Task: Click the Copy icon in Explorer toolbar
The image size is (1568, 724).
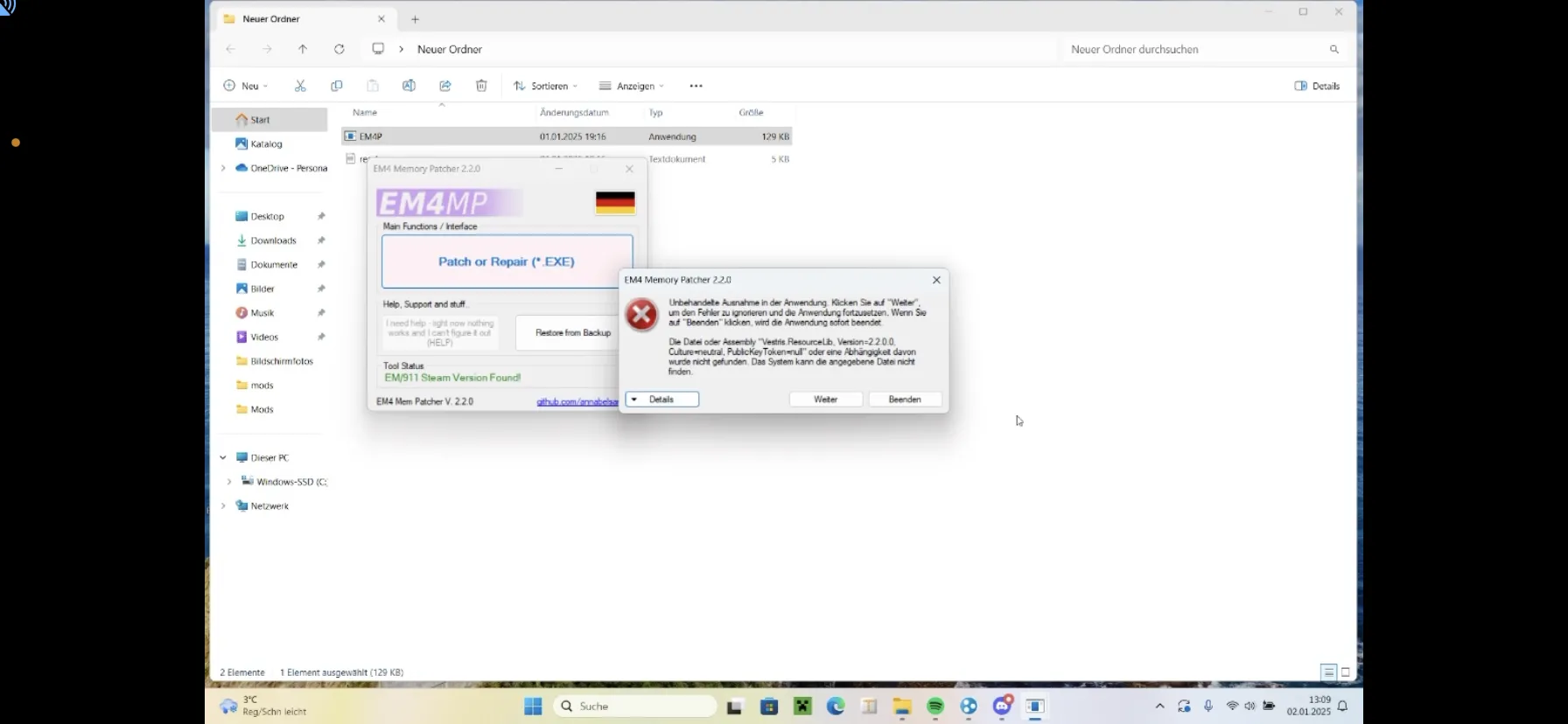Action: coord(336,86)
